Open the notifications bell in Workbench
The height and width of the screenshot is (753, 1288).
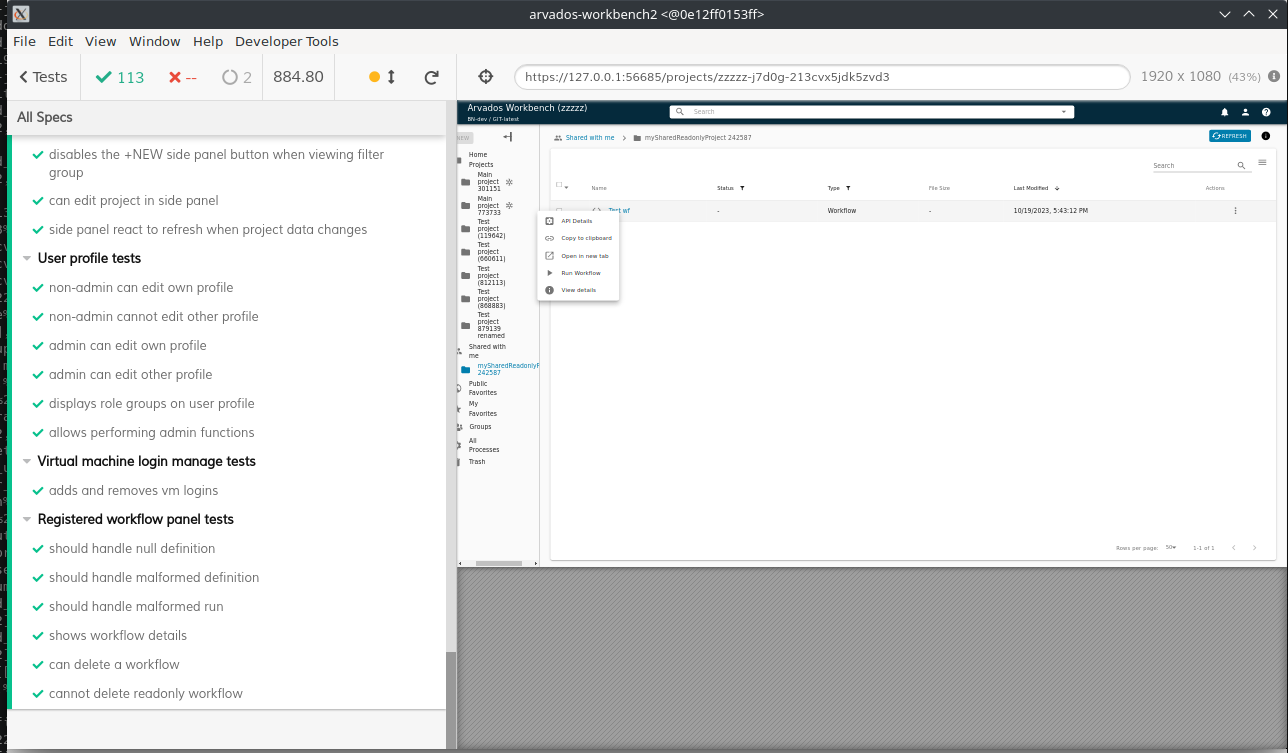point(1225,112)
